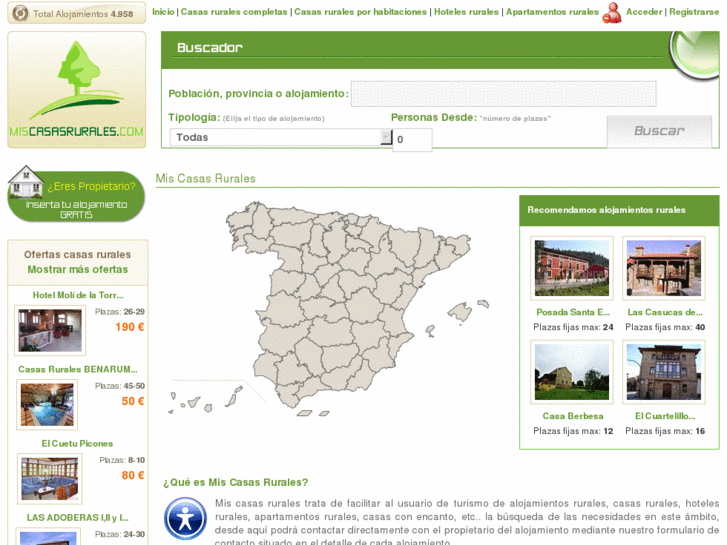Click the Canary Islands on the map

point(205,400)
